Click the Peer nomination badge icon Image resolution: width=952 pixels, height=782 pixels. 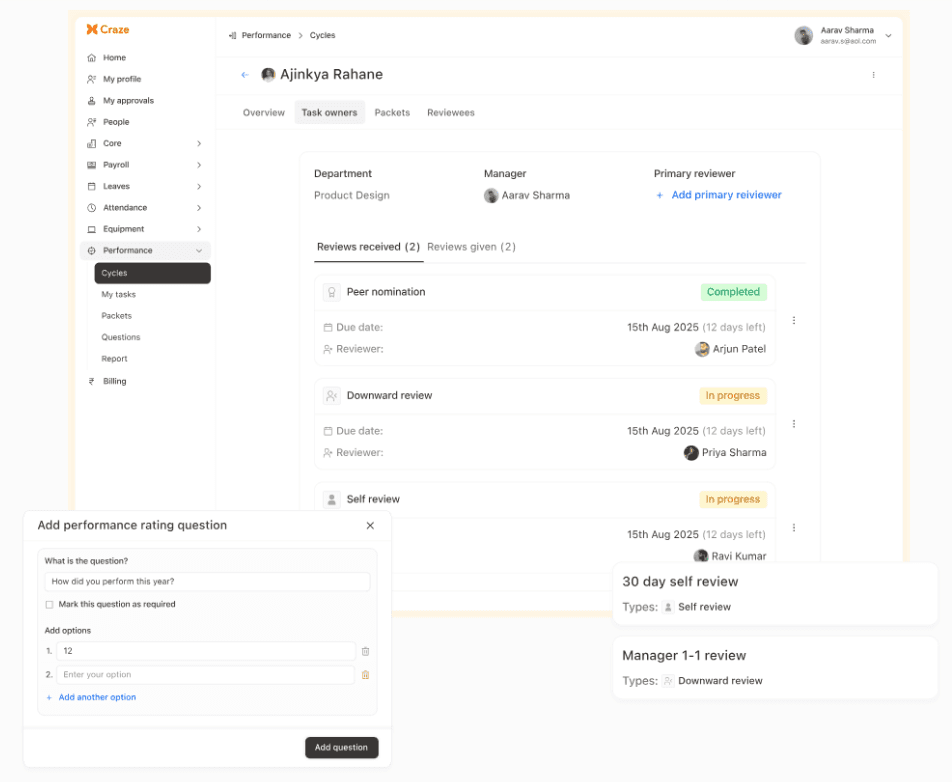pyautogui.click(x=332, y=292)
